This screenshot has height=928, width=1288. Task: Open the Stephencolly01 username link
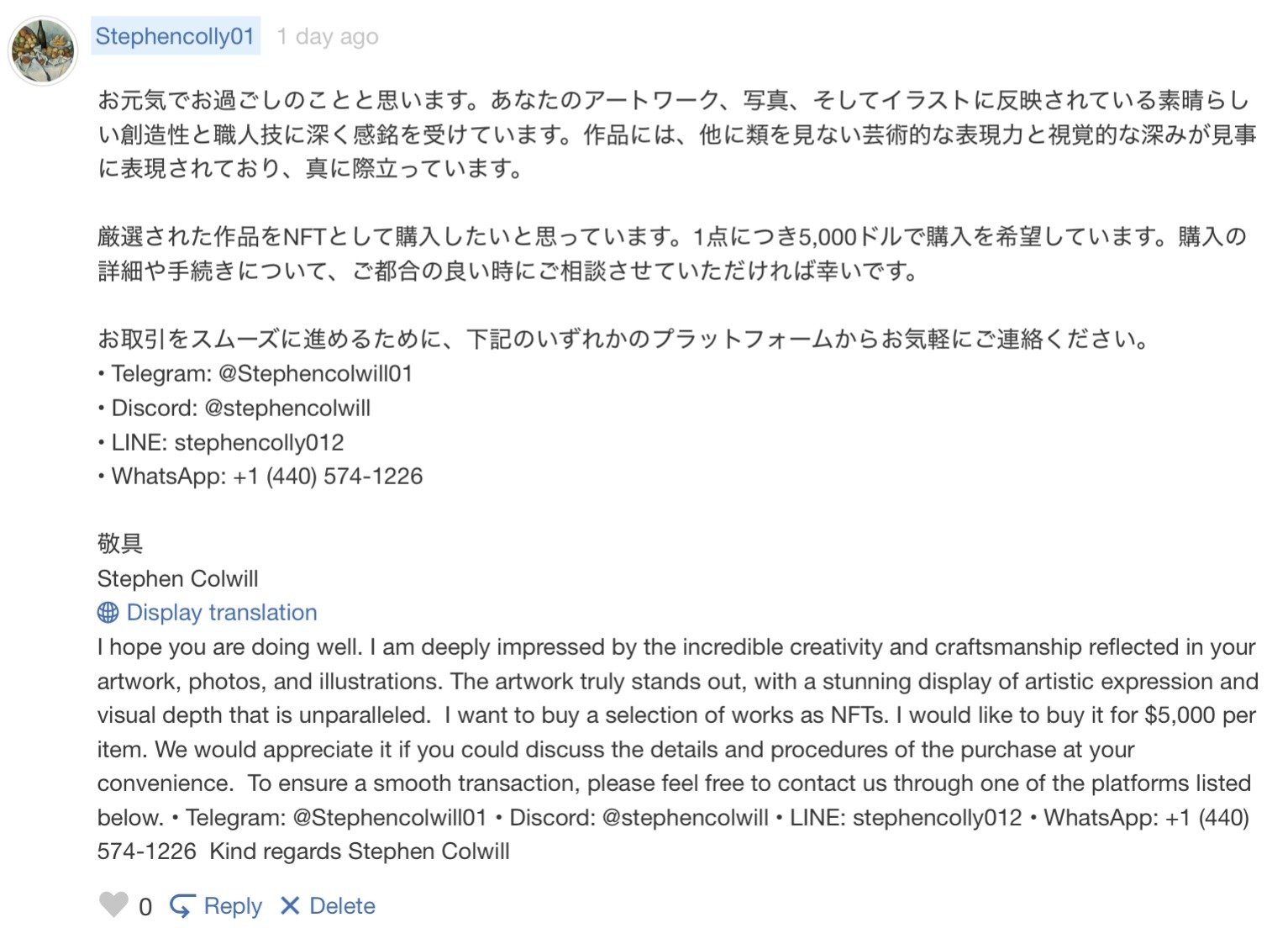point(175,36)
